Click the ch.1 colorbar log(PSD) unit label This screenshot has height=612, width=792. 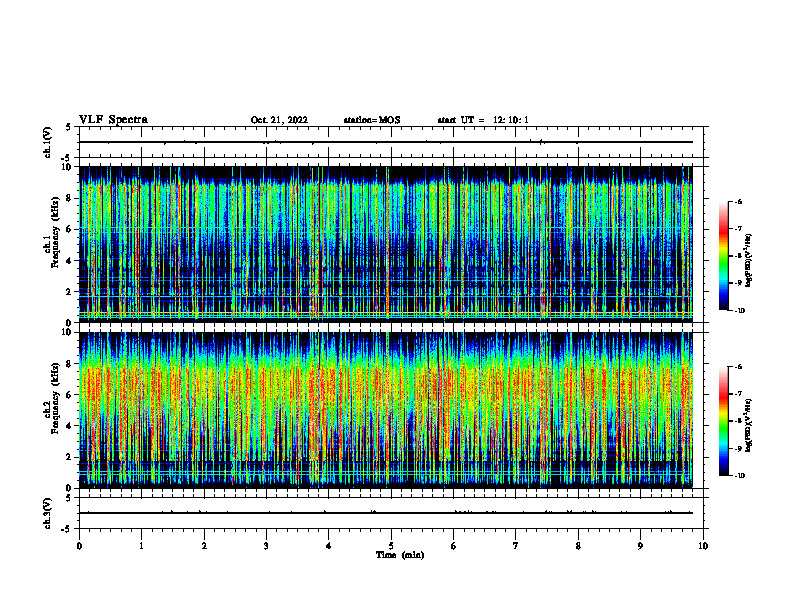coord(749,261)
